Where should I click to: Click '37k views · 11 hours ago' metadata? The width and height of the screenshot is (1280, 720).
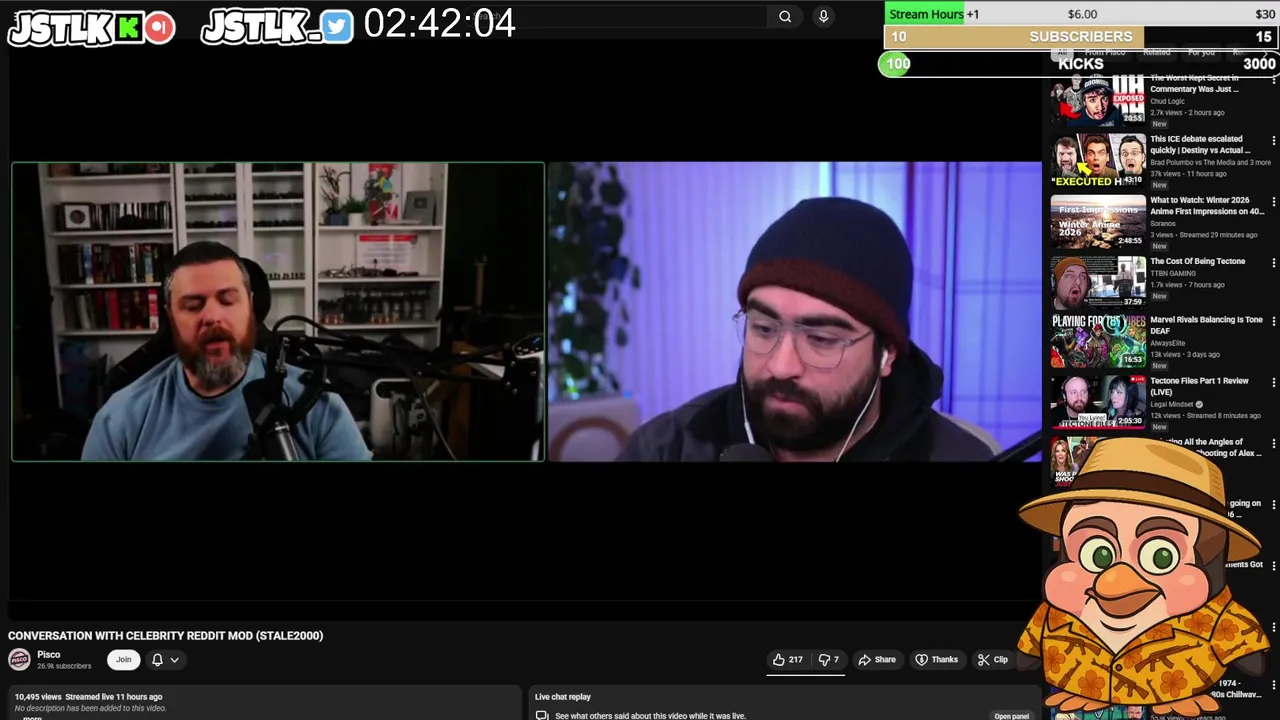[x=1188, y=174]
